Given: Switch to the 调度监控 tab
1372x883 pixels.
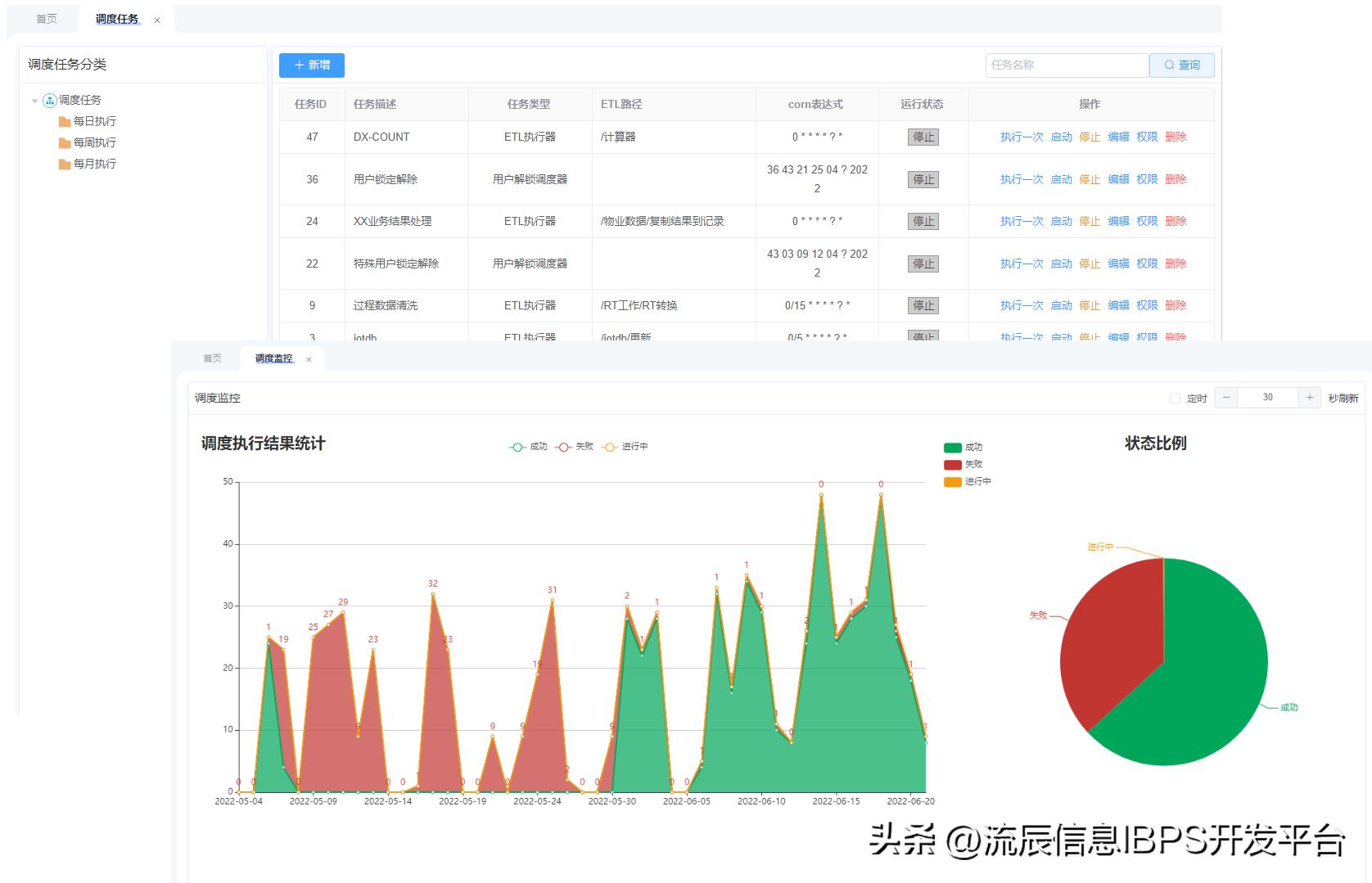Looking at the screenshot, I should (273, 358).
